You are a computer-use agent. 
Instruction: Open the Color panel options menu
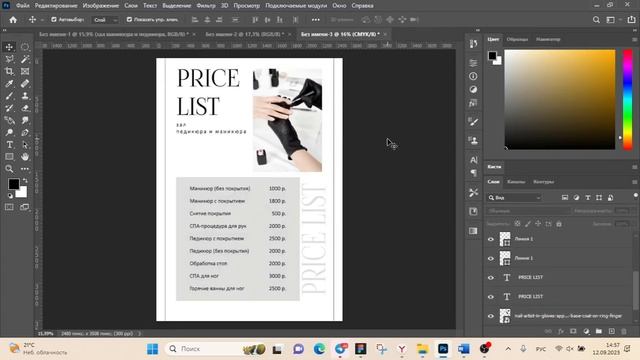tap(635, 40)
